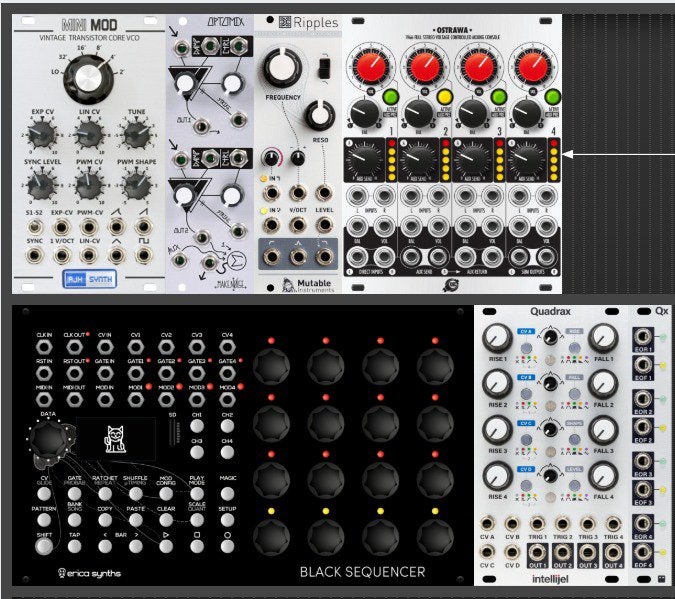Click the play button on Black Sequencer

pos(166,546)
